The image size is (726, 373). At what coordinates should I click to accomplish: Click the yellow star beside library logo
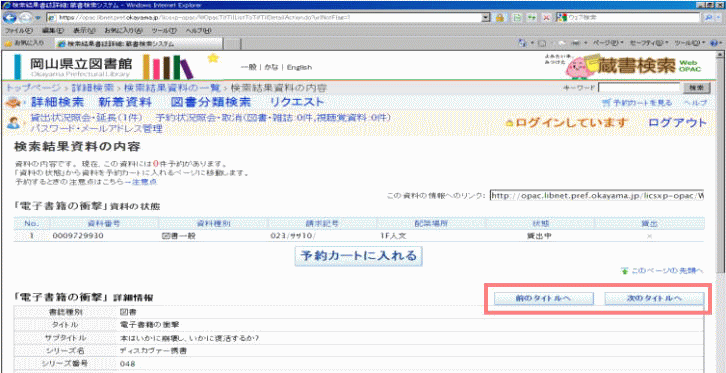click(213, 58)
